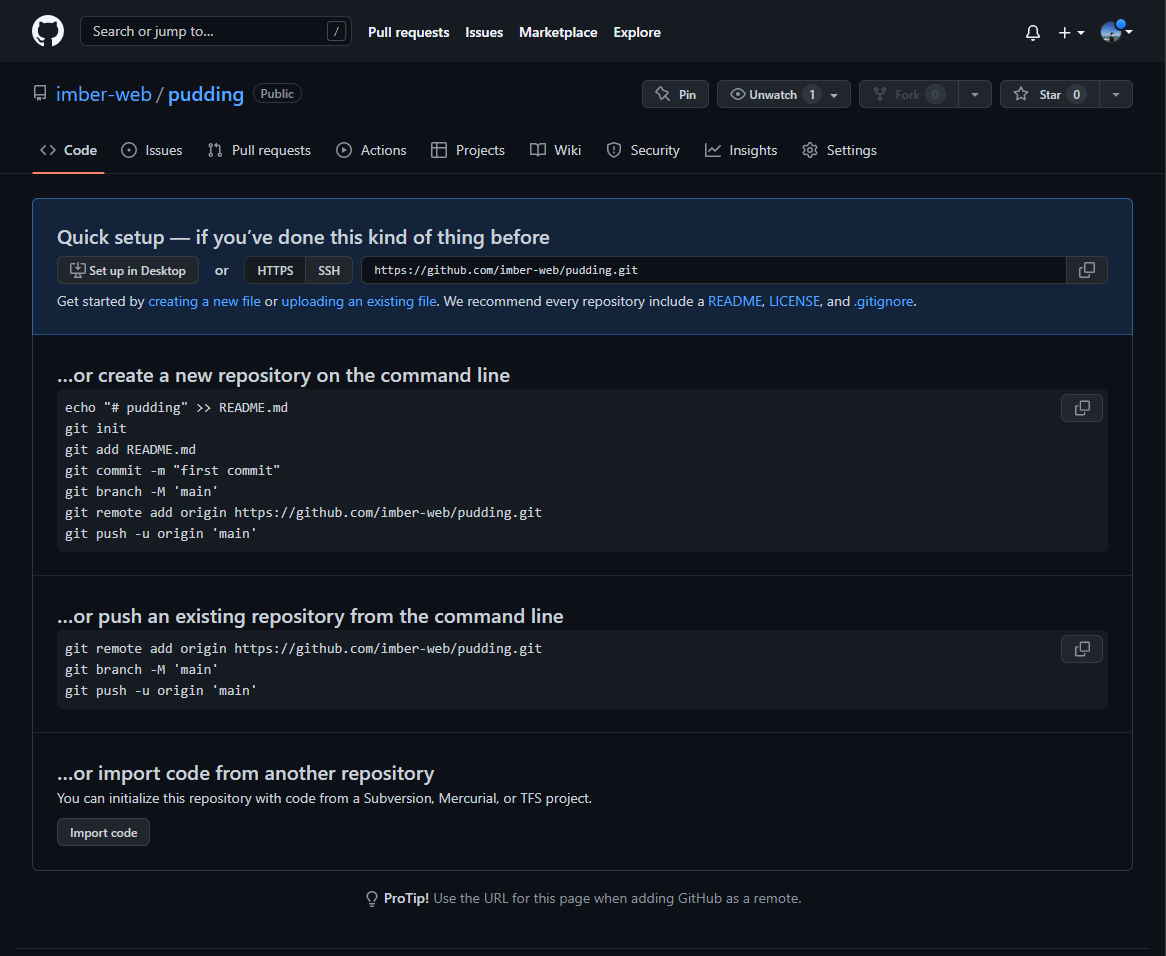This screenshot has height=956, width=1166.
Task: Click Set up in Desktop button
Action: (128, 270)
